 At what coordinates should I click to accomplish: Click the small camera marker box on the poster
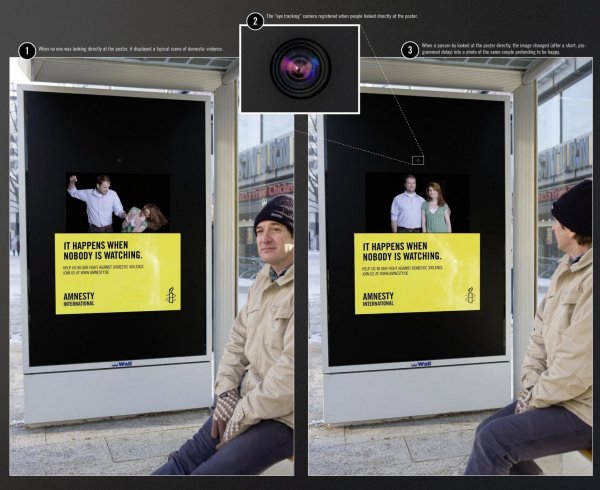tap(418, 160)
